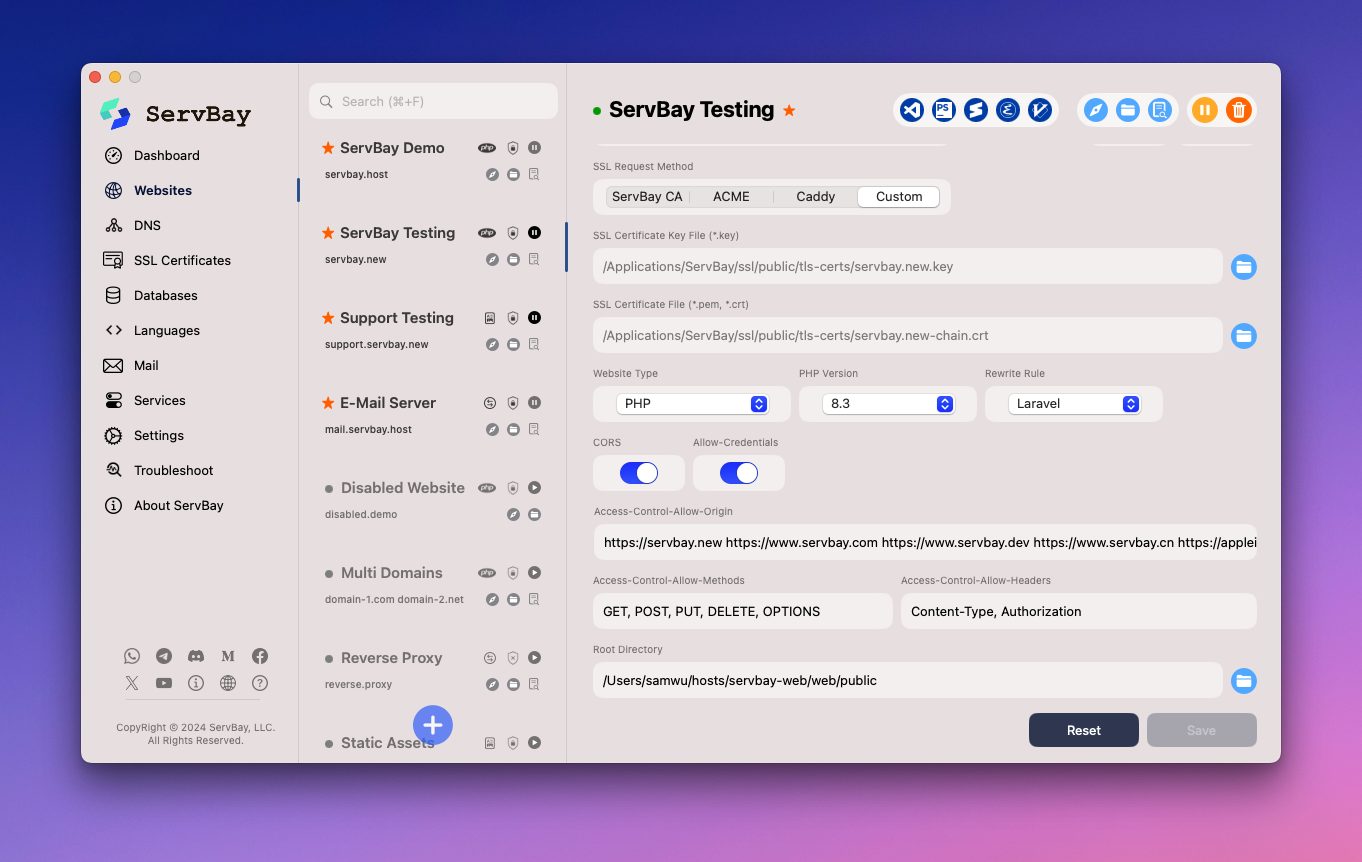Open the help question mark icon

260,683
